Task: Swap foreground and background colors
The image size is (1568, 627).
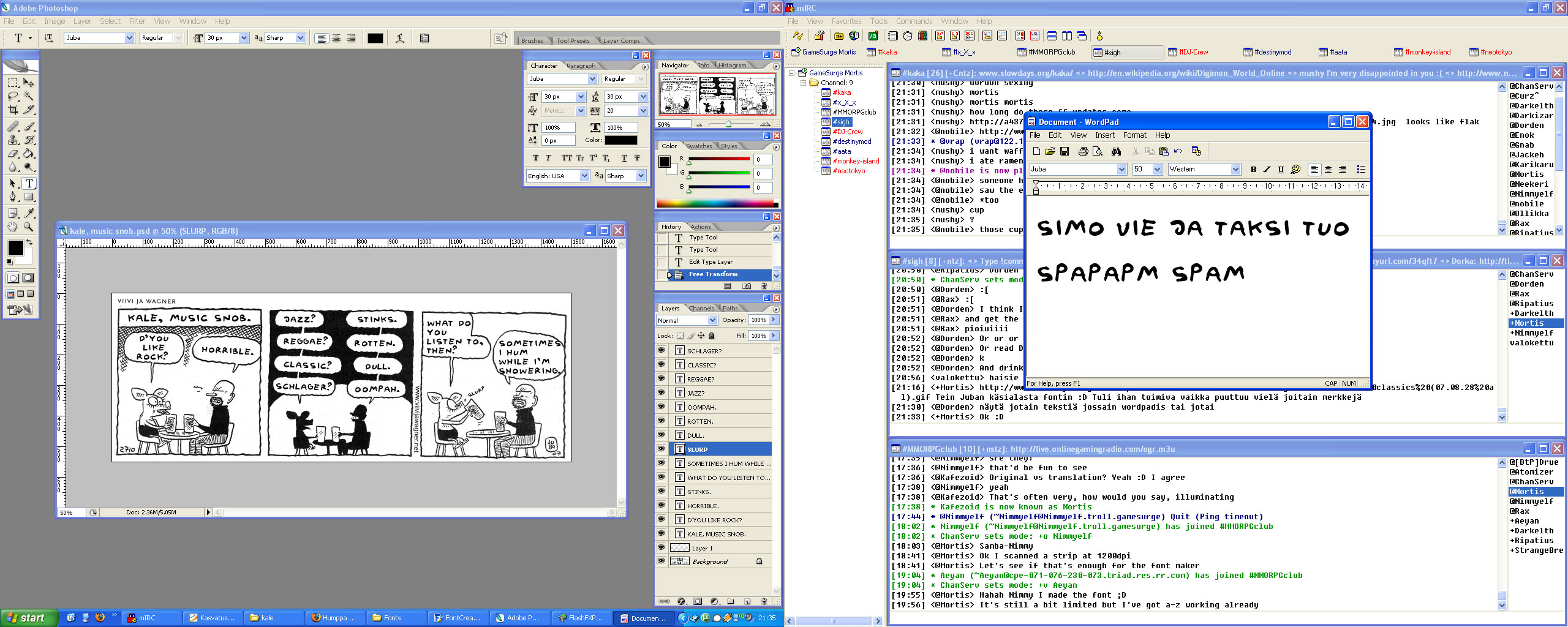Action: (29, 242)
